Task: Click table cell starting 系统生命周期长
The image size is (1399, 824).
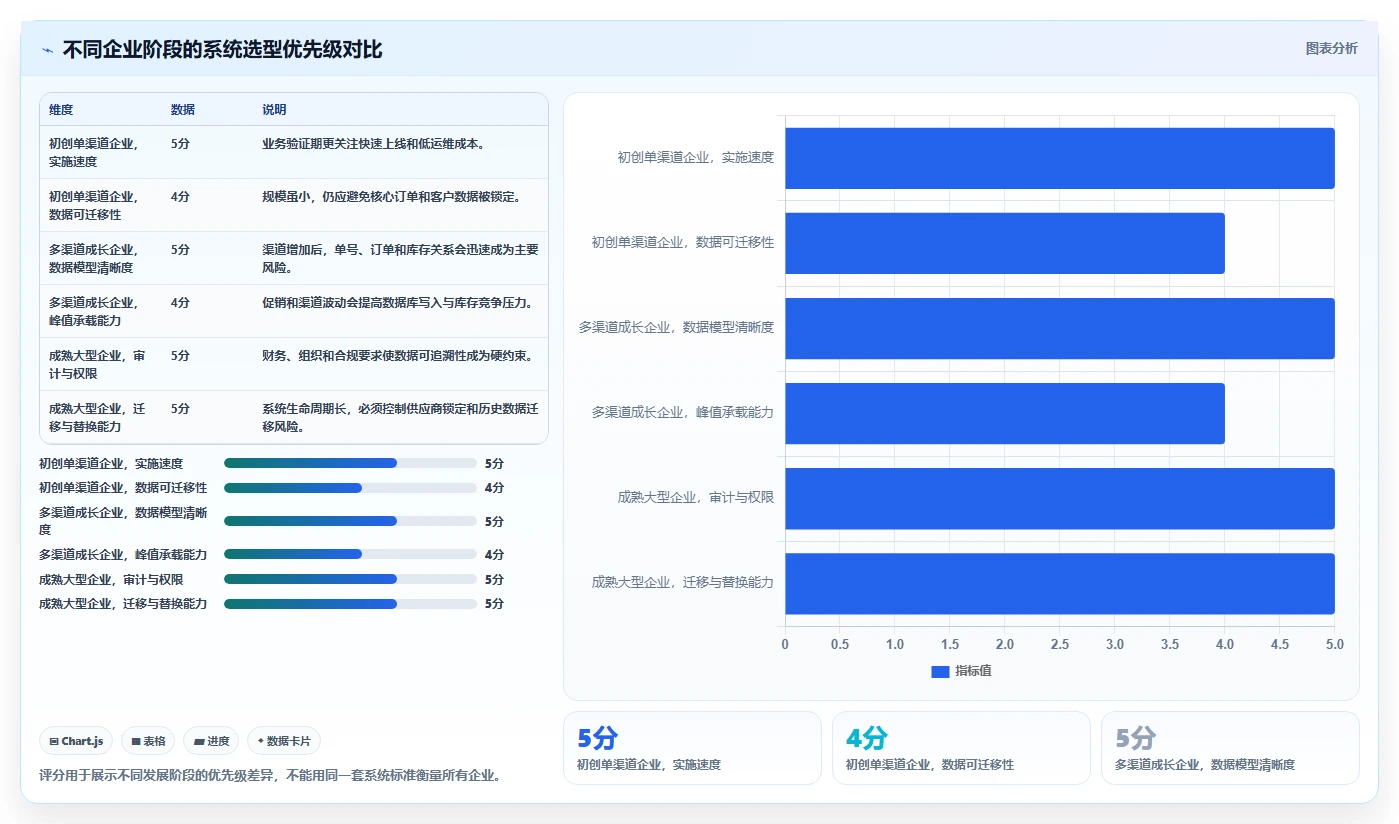Action: pyautogui.click(x=400, y=417)
